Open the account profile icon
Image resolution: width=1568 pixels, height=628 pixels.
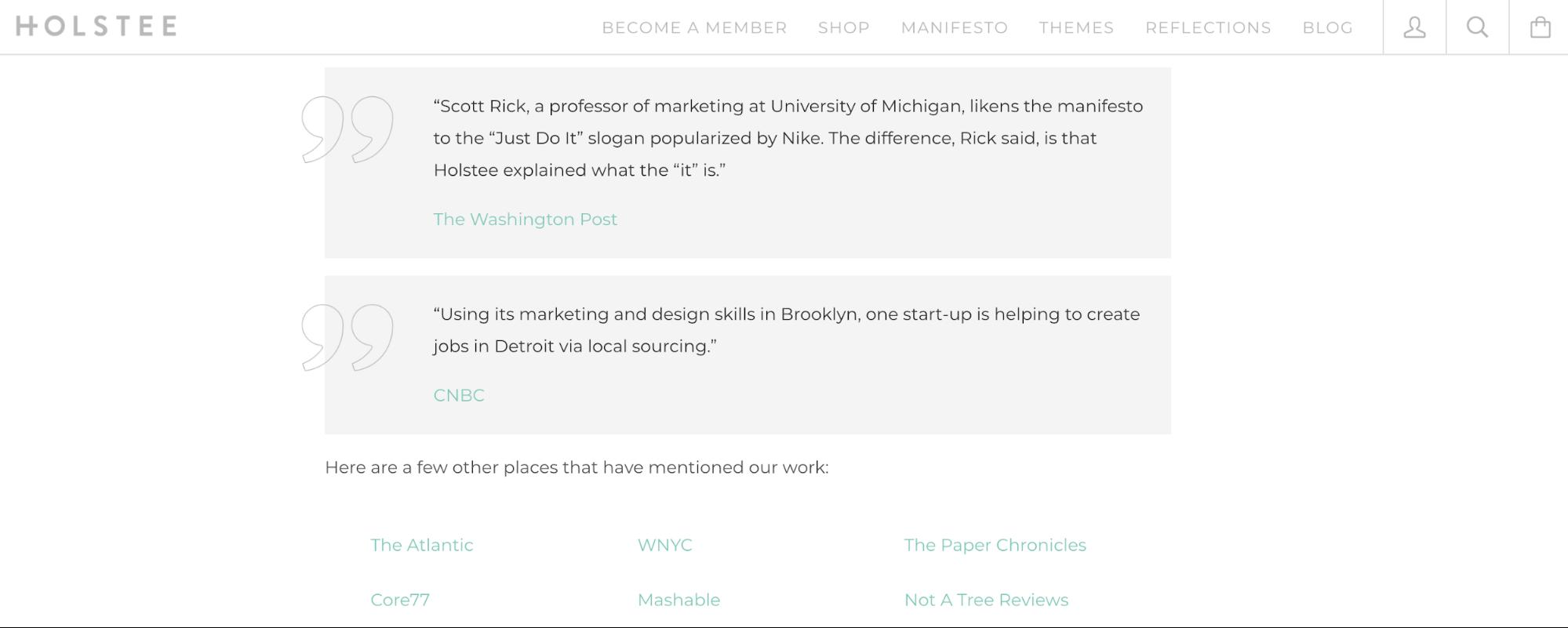[1414, 27]
